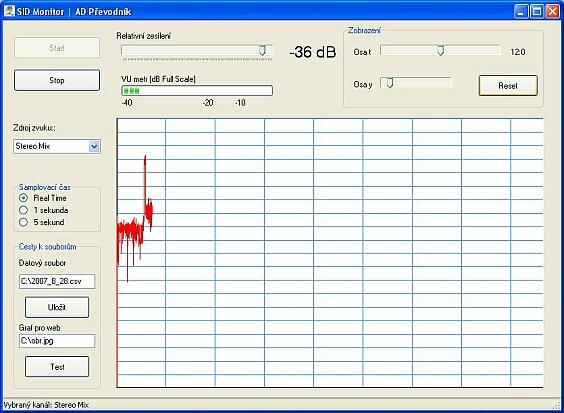564x413 pixels.
Task: Click the Osa y slider handle
Action: tap(389, 83)
